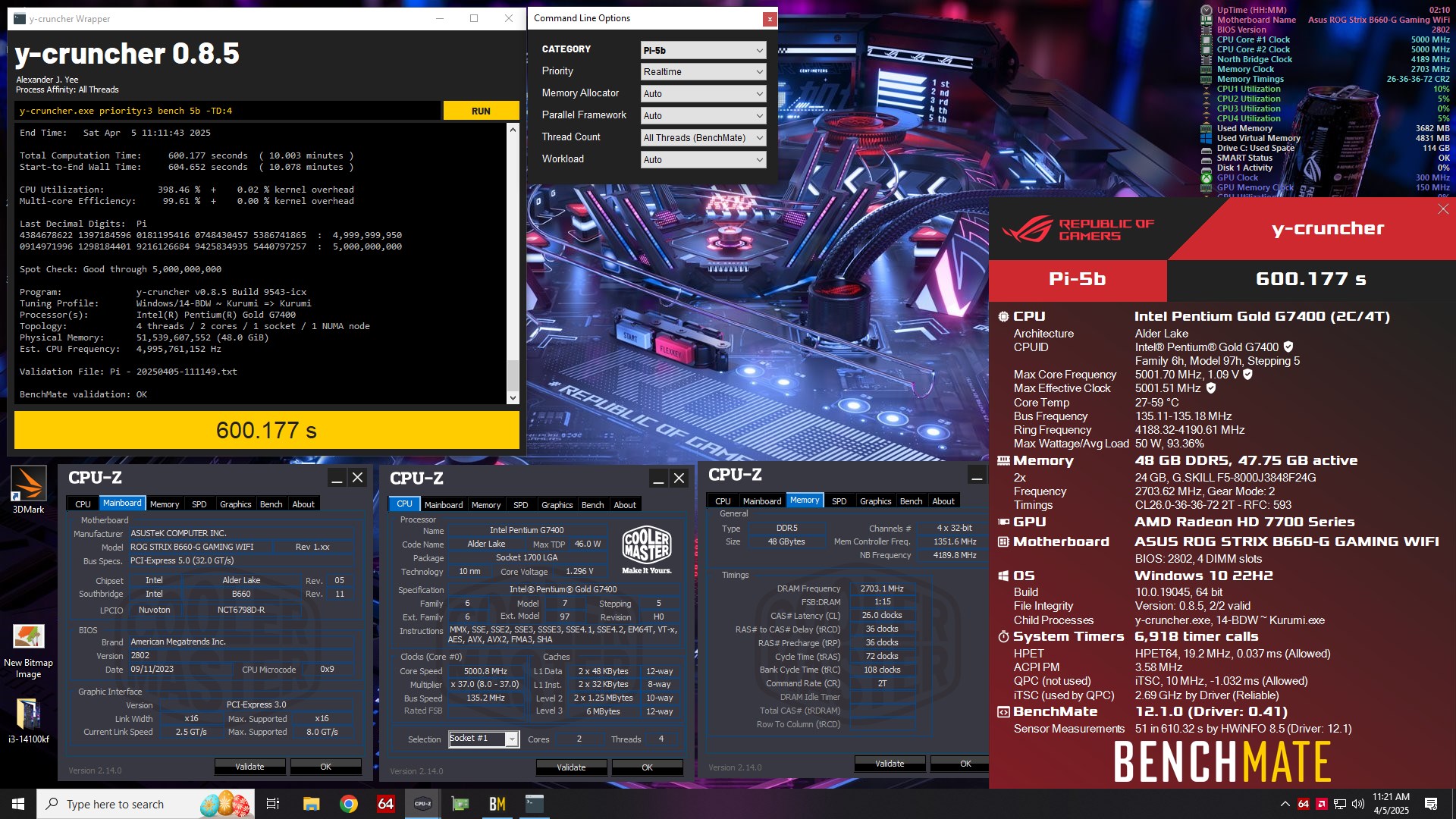Open the notification center icon
The image size is (1456, 819).
tap(1431, 804)
